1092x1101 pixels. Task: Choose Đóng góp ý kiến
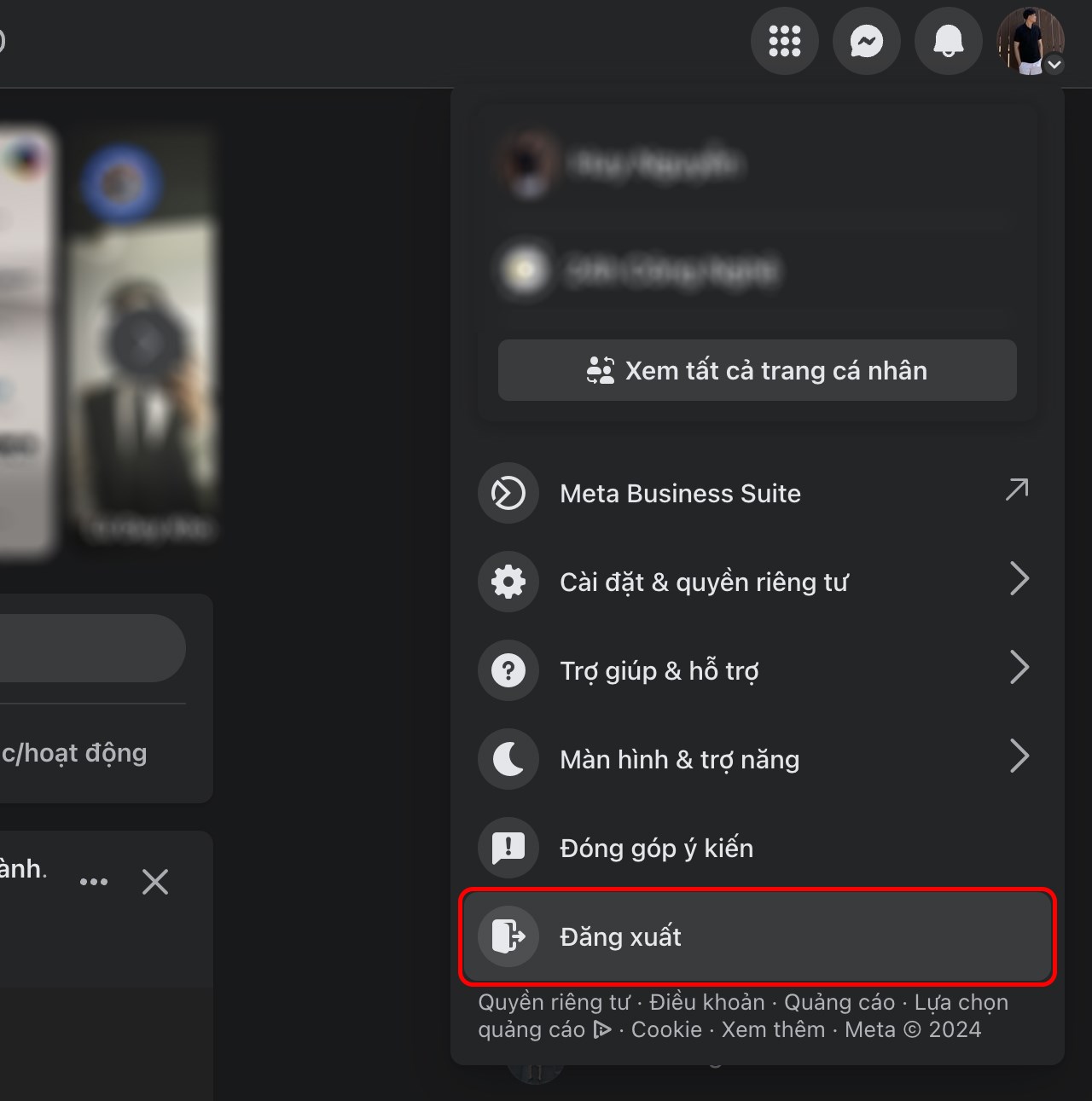point(758,848)
